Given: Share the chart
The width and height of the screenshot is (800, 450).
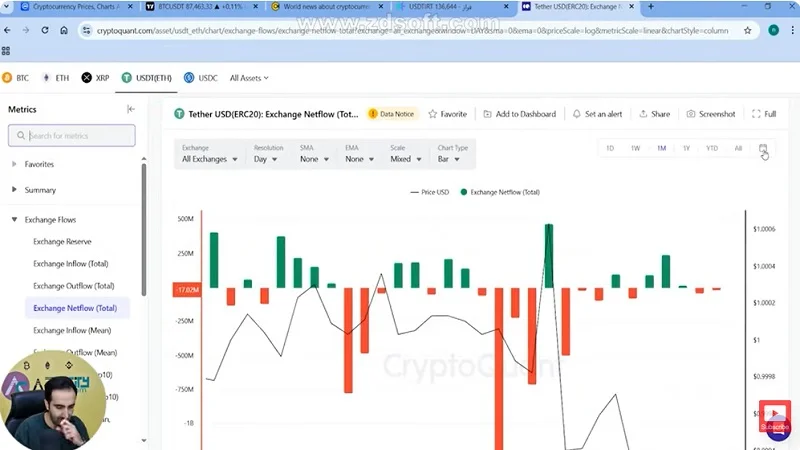Looking at the screenshot, I should coord(643,114).
